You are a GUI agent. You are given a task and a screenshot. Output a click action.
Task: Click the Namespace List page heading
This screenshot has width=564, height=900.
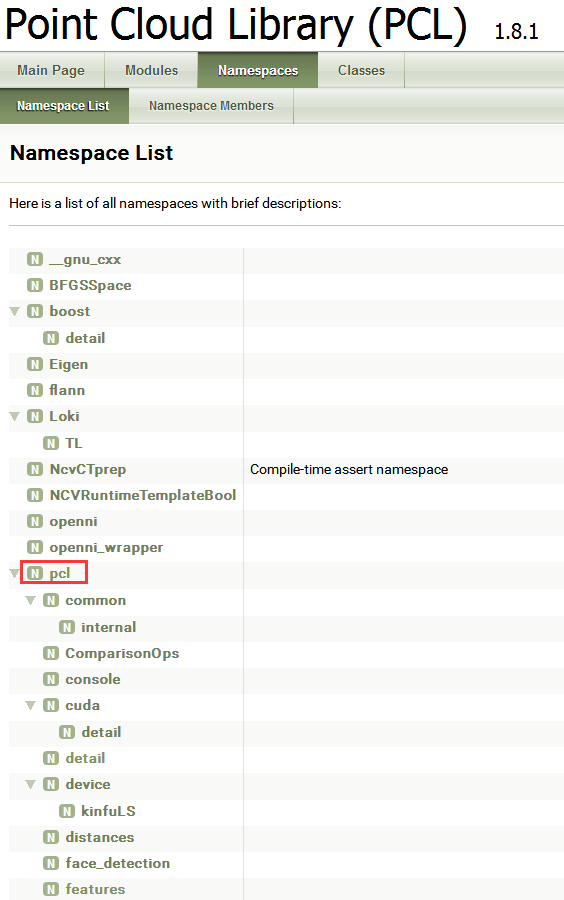click(x=91, y=153)
